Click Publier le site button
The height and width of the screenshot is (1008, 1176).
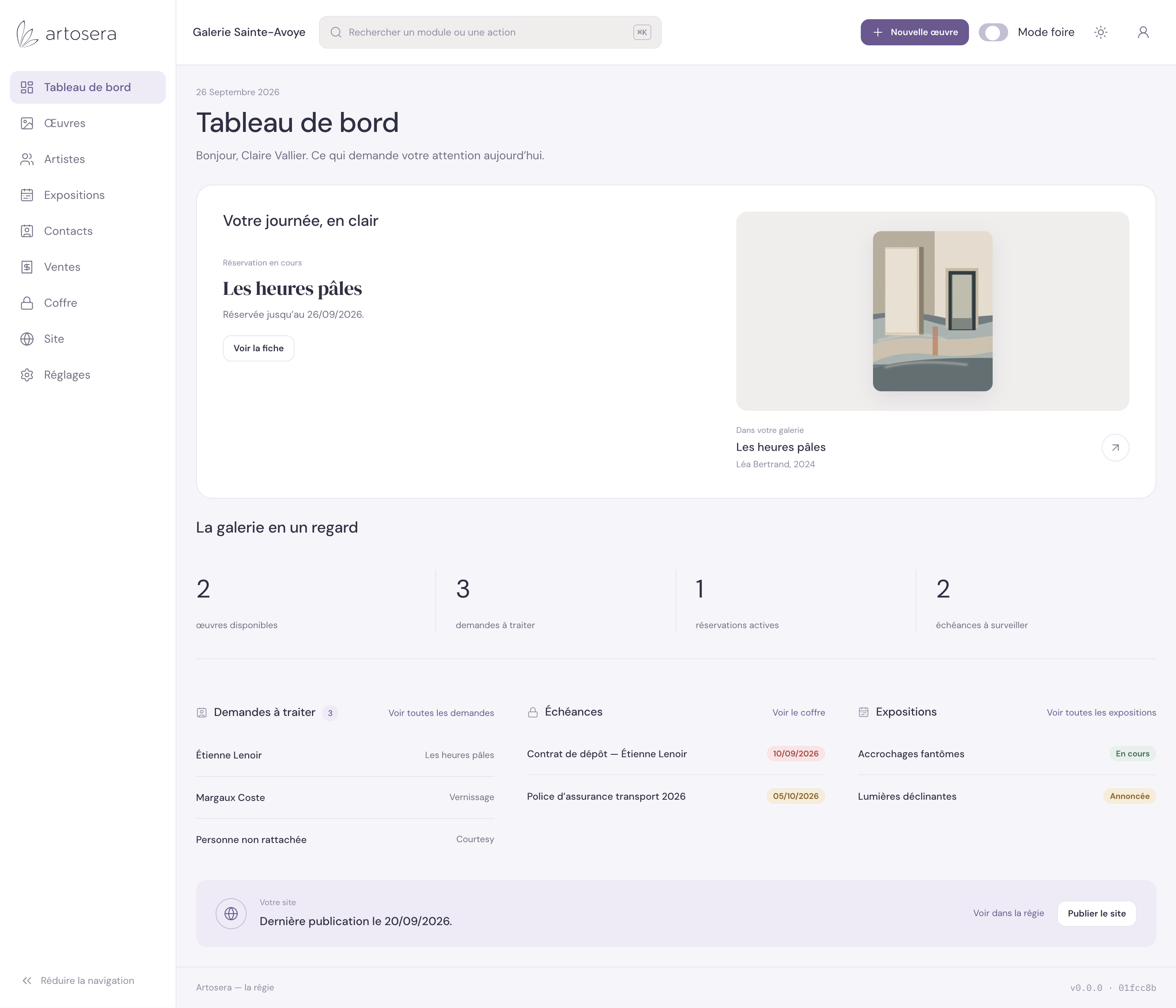pyautogui.click(x=1096, y=913)
